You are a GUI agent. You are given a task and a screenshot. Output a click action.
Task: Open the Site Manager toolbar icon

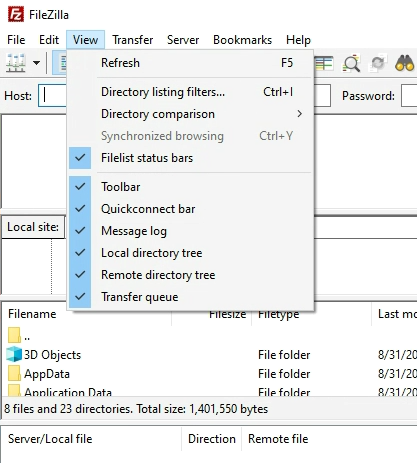pos(16,63)
